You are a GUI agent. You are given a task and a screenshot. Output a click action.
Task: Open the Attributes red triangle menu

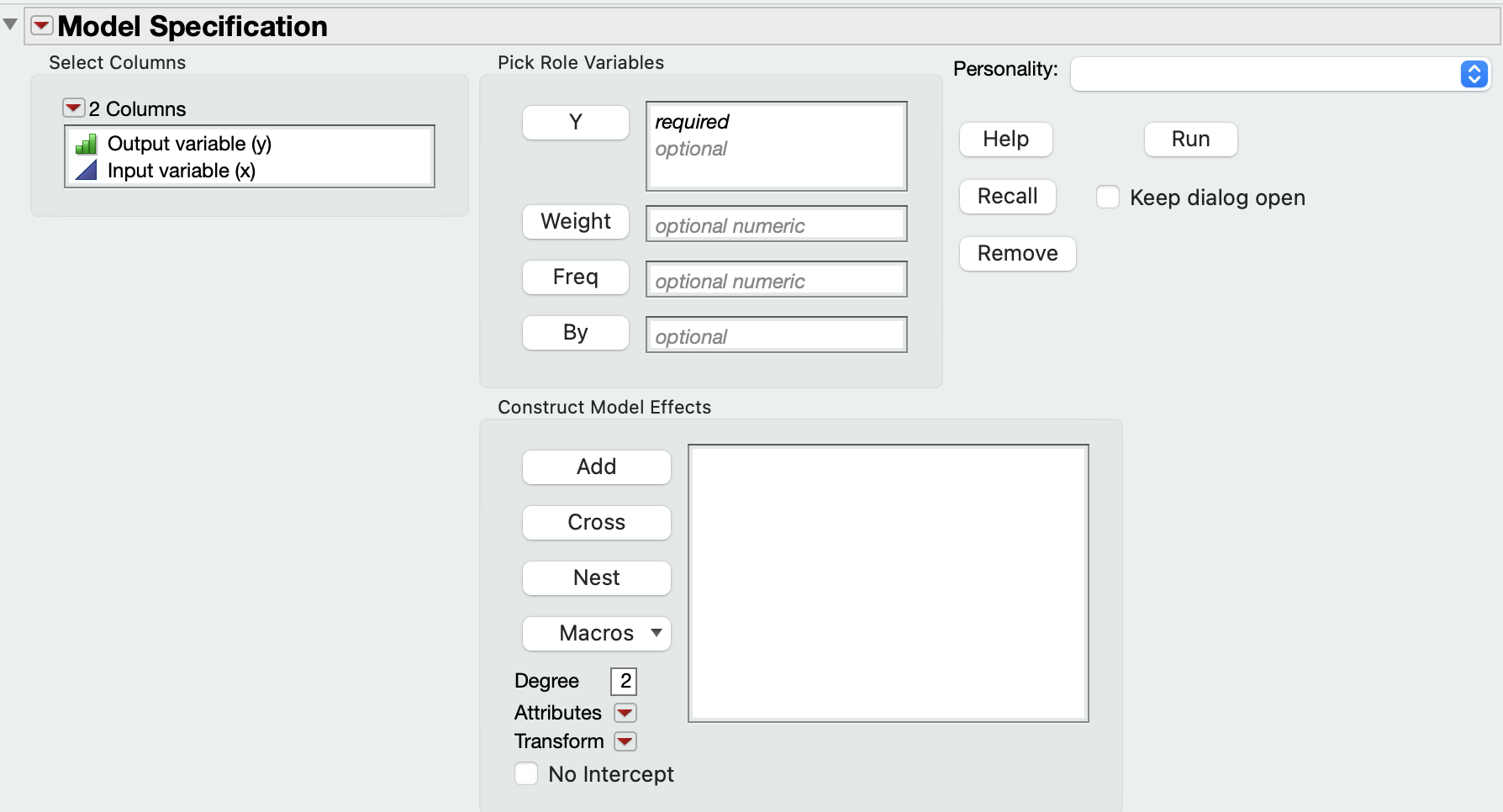tap(625, 713)
